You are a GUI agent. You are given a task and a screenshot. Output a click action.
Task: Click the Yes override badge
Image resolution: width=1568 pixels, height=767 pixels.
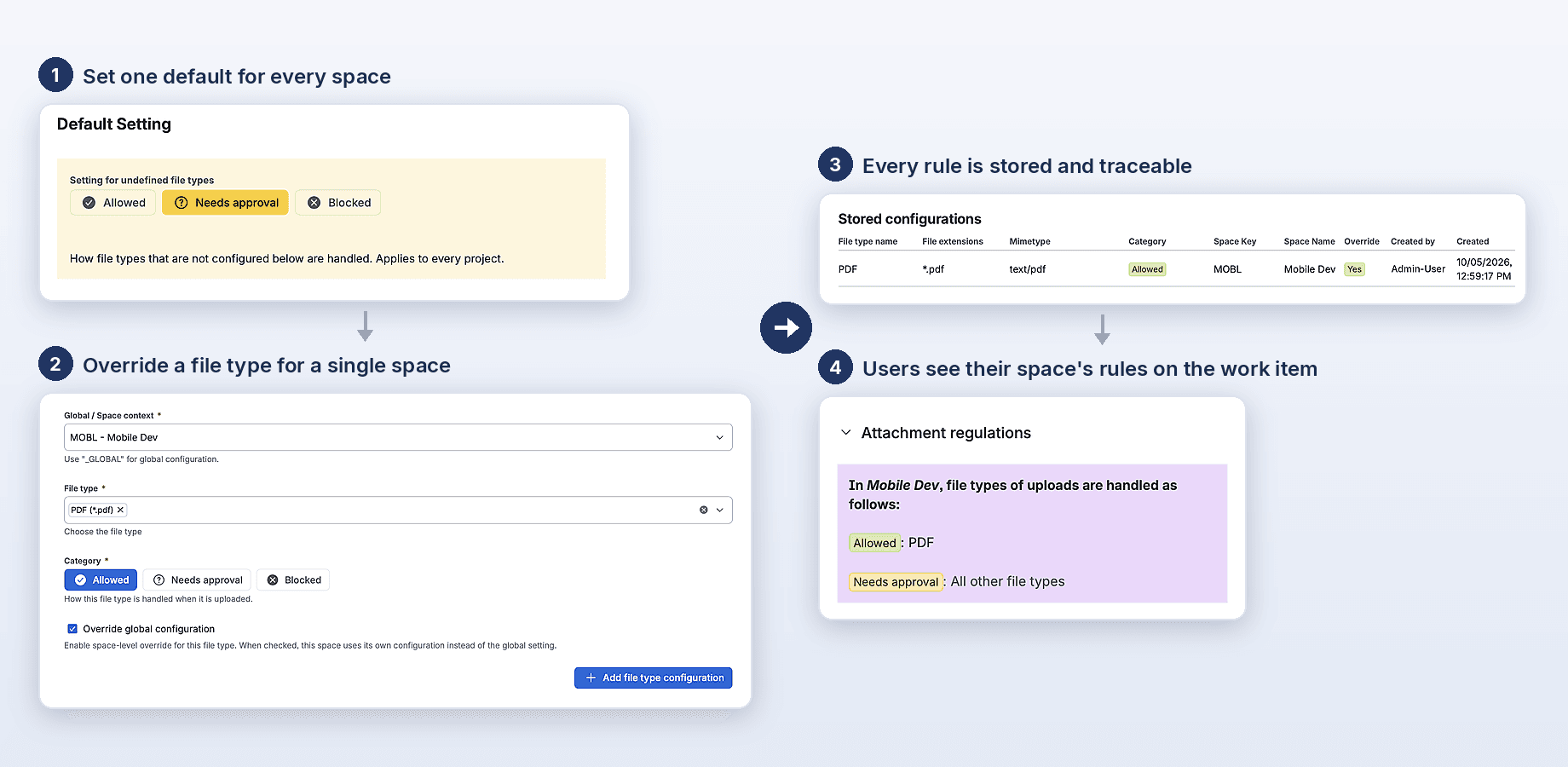click(1354, 269)
